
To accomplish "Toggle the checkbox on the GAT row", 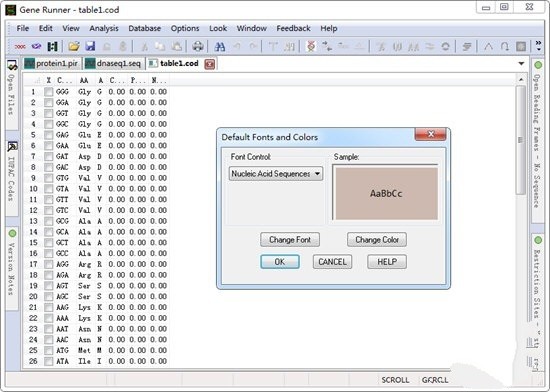I will tap(49, 157).
